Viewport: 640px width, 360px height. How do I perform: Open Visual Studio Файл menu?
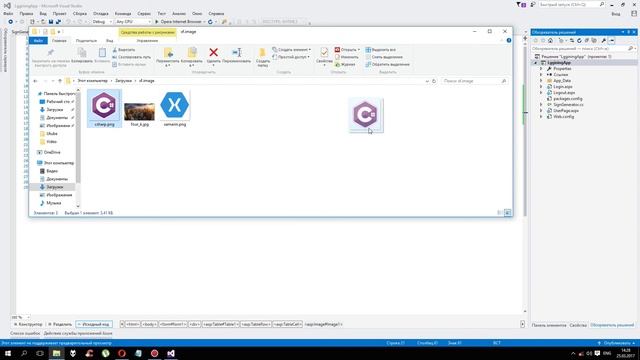pyautogui.click(x=8, y=13)
